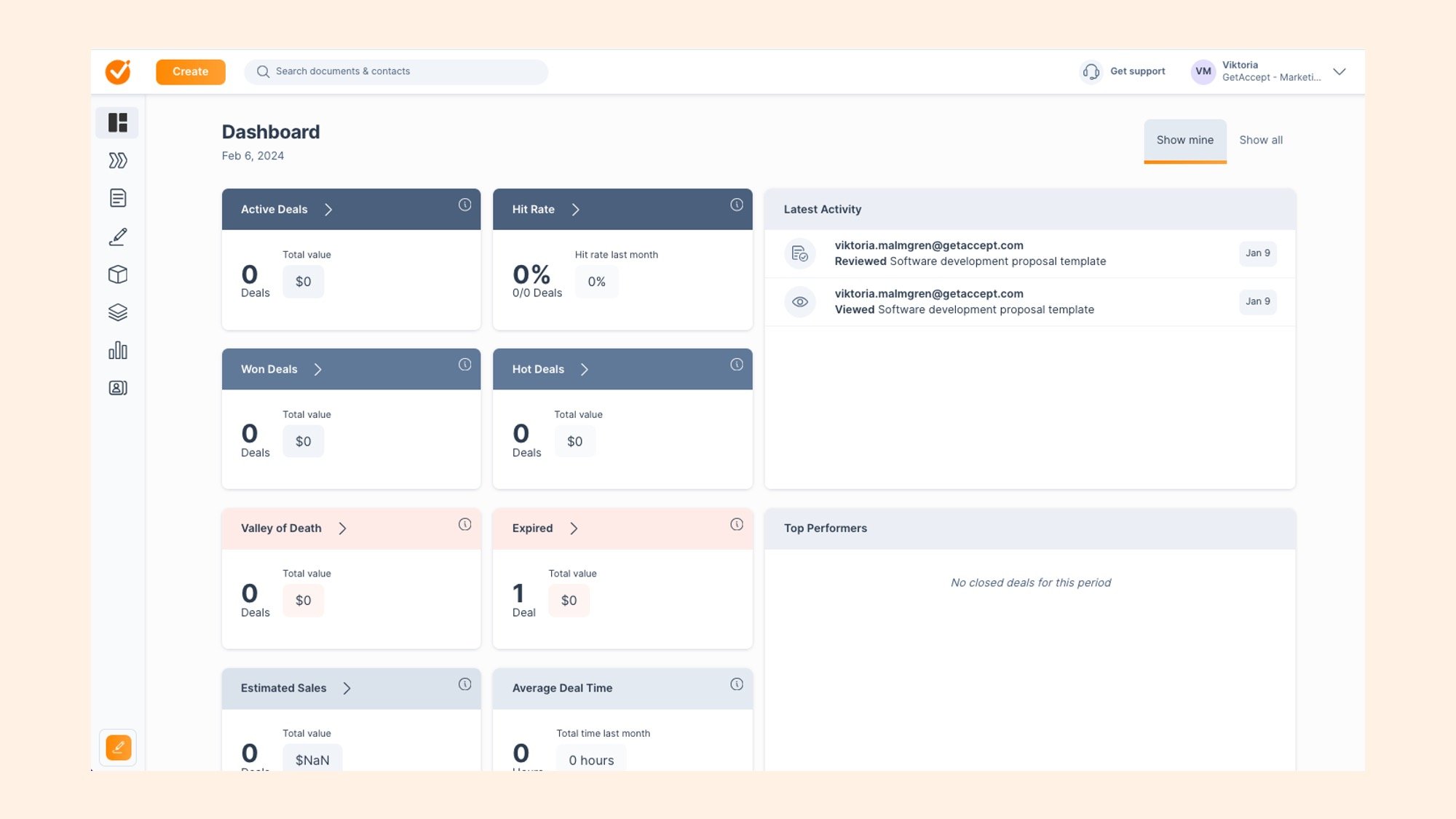1456x819 pixels.
Task: Click the Layers/stack icon in sidebar
Action: (117, 312)
